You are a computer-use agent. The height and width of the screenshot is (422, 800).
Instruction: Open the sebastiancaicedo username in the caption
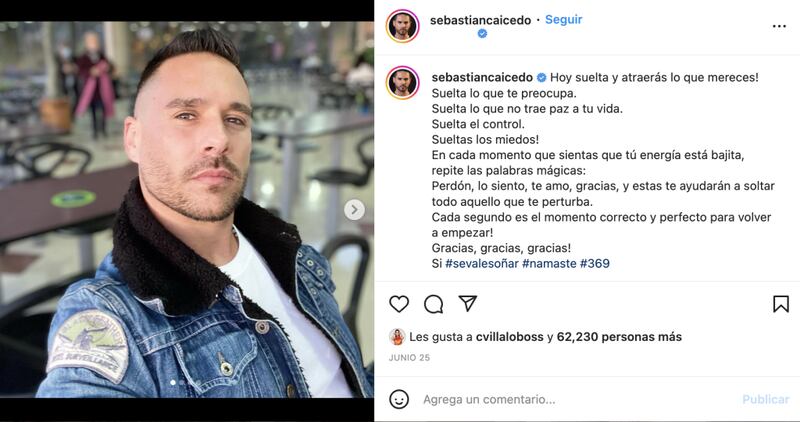482,78
